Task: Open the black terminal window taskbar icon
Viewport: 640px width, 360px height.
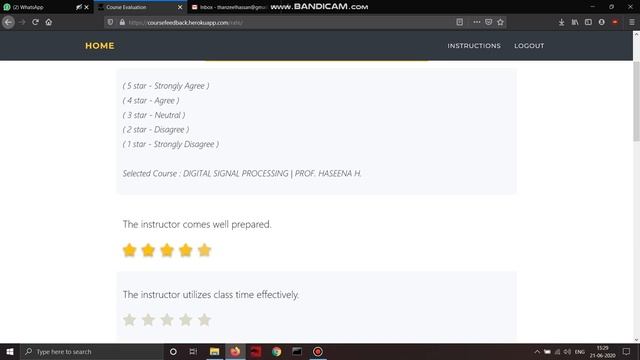Action: pyautogui.click(x=297, y=351)
